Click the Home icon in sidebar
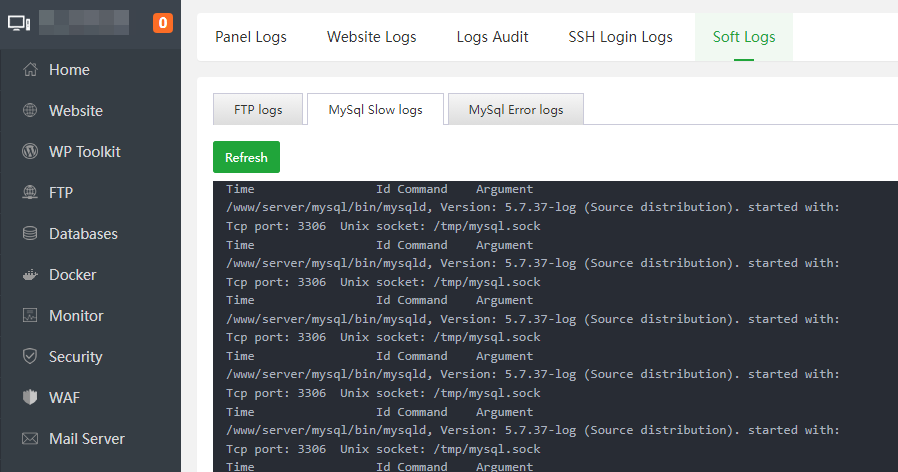Image resolution: width=898 pixels, height=472 pixels. click(x=30, y=70)
